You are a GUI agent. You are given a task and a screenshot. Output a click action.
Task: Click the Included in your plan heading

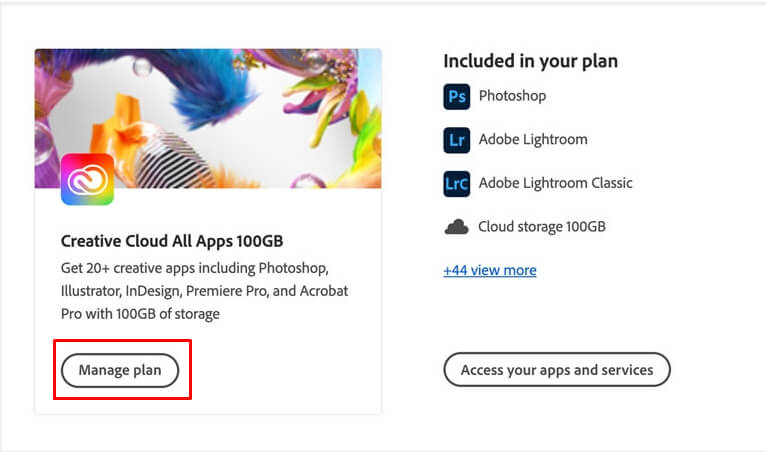click(530, 61)
